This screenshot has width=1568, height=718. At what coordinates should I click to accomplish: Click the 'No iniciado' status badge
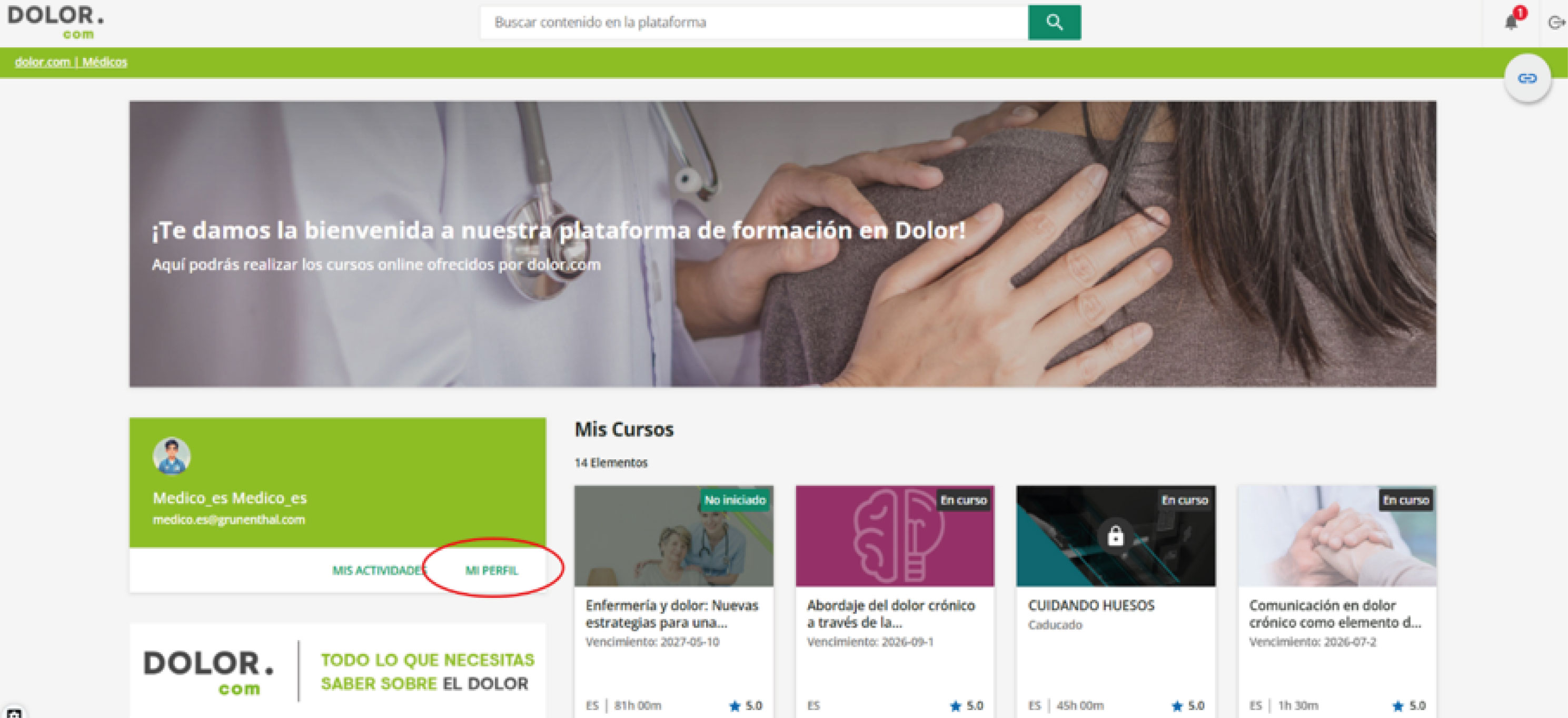[x=735, y=500]
